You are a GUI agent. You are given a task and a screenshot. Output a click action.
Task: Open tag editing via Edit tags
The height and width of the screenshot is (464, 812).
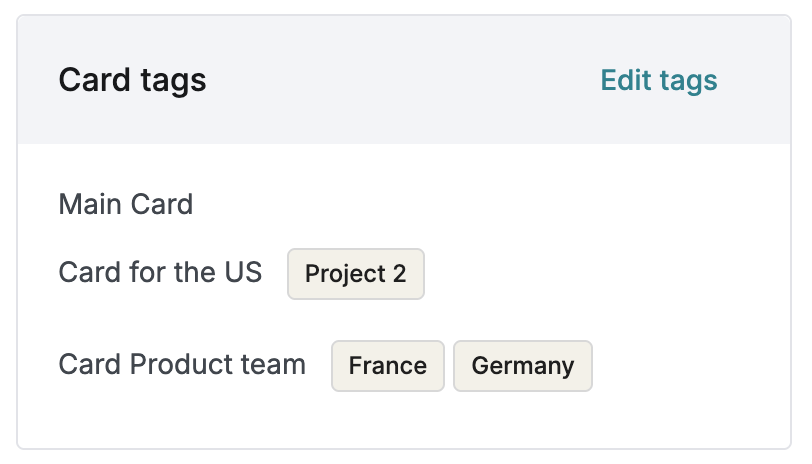coord(658,80)
